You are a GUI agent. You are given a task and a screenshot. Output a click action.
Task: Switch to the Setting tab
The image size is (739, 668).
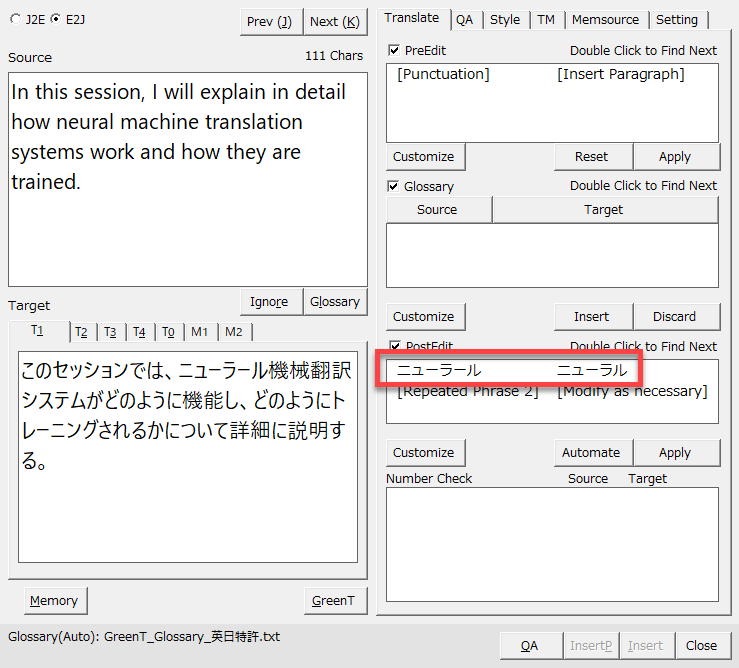(677, 19)
